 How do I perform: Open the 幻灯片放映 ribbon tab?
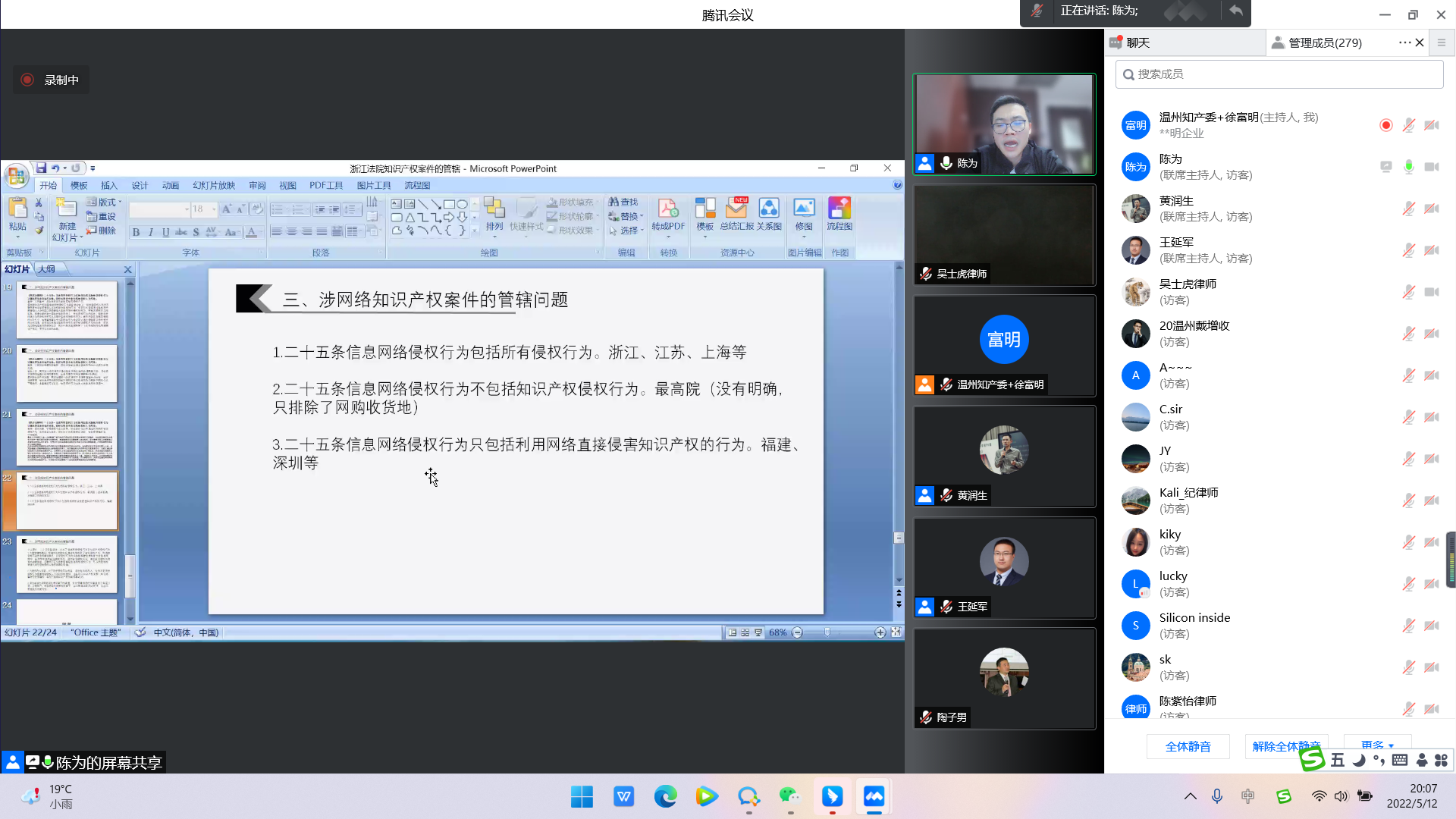tap(214, 185)
